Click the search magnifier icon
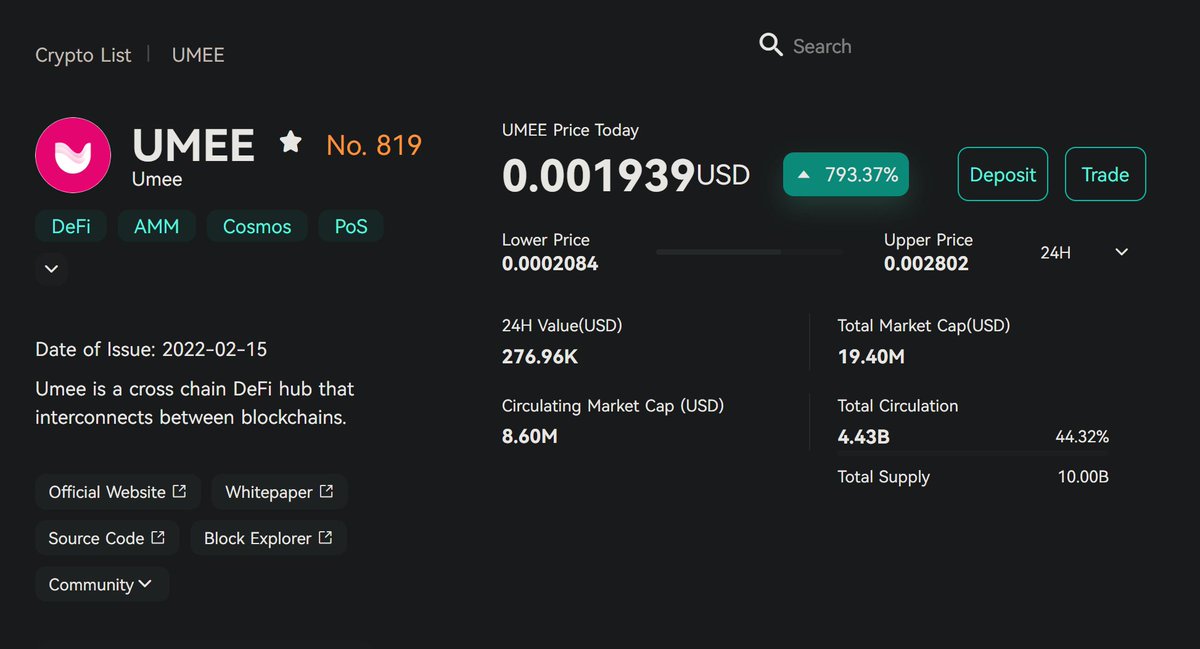This screenshot has height=649, width=1200. coord(770,45)
